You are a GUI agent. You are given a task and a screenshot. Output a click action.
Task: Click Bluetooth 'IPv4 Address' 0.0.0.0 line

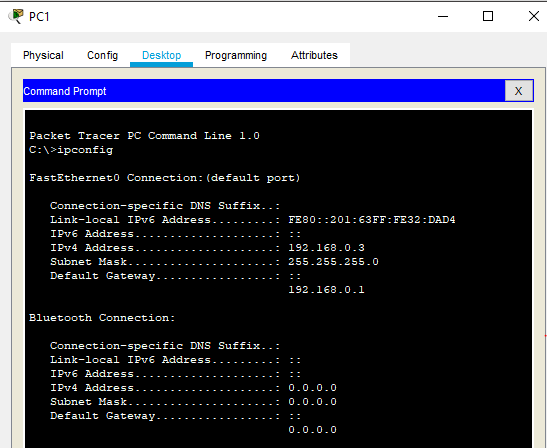tap(193, 388)
